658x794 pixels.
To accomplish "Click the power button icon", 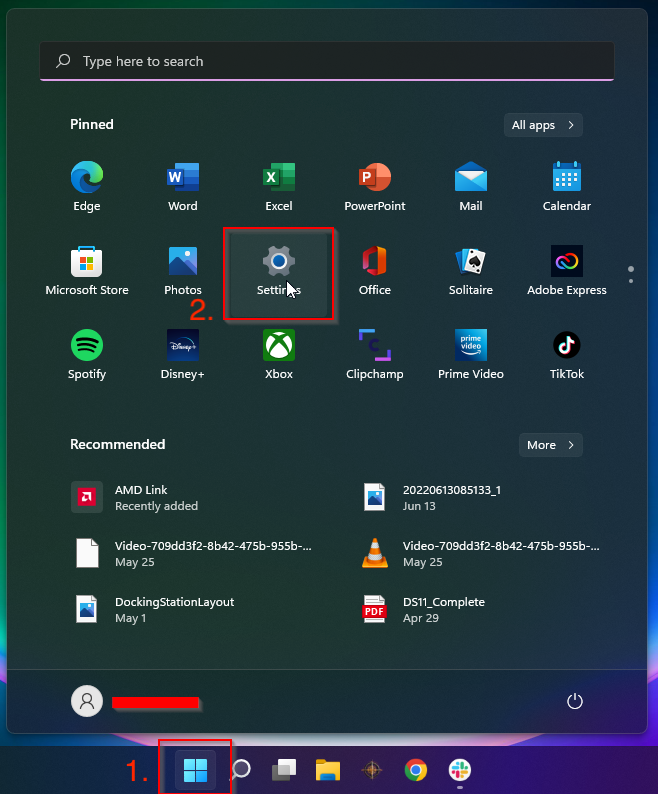I will tap(574, 701).
